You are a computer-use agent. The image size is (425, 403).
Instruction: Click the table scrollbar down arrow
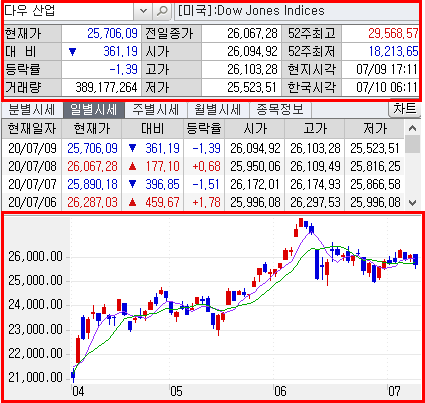(x=413, y=202)
